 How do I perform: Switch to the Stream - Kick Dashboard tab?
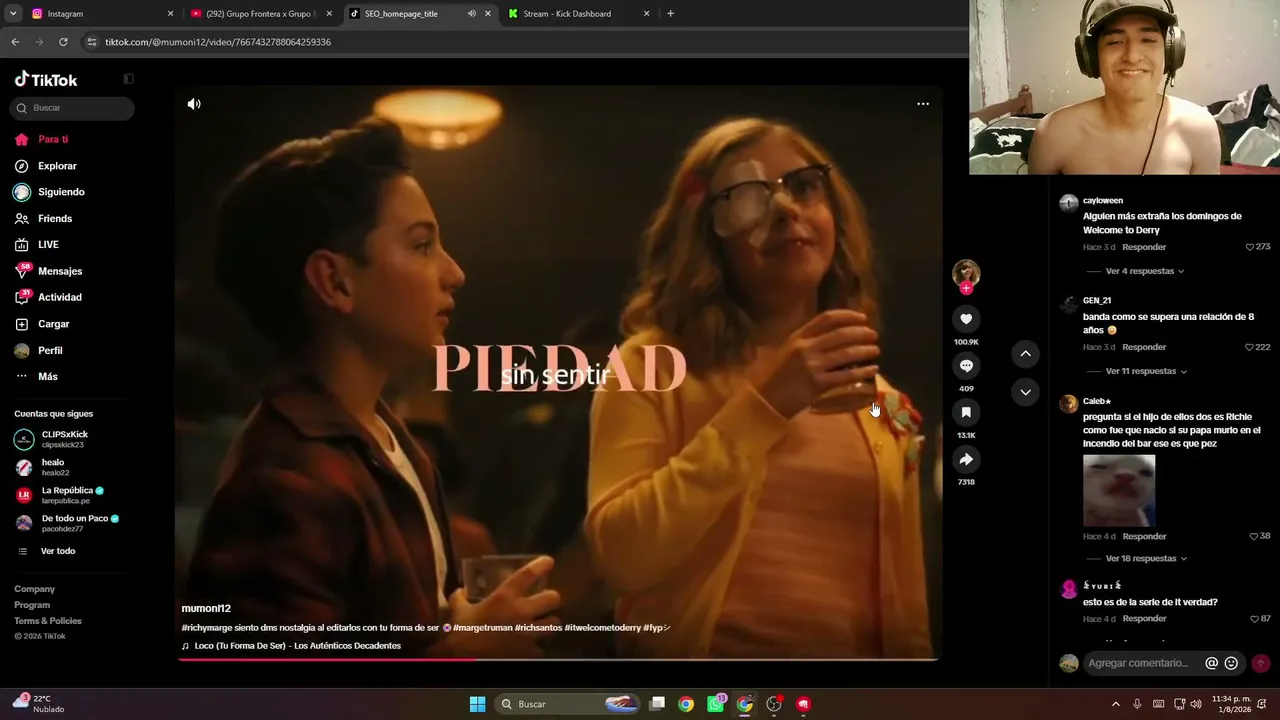pyautogui.click(x=578, y=14)
